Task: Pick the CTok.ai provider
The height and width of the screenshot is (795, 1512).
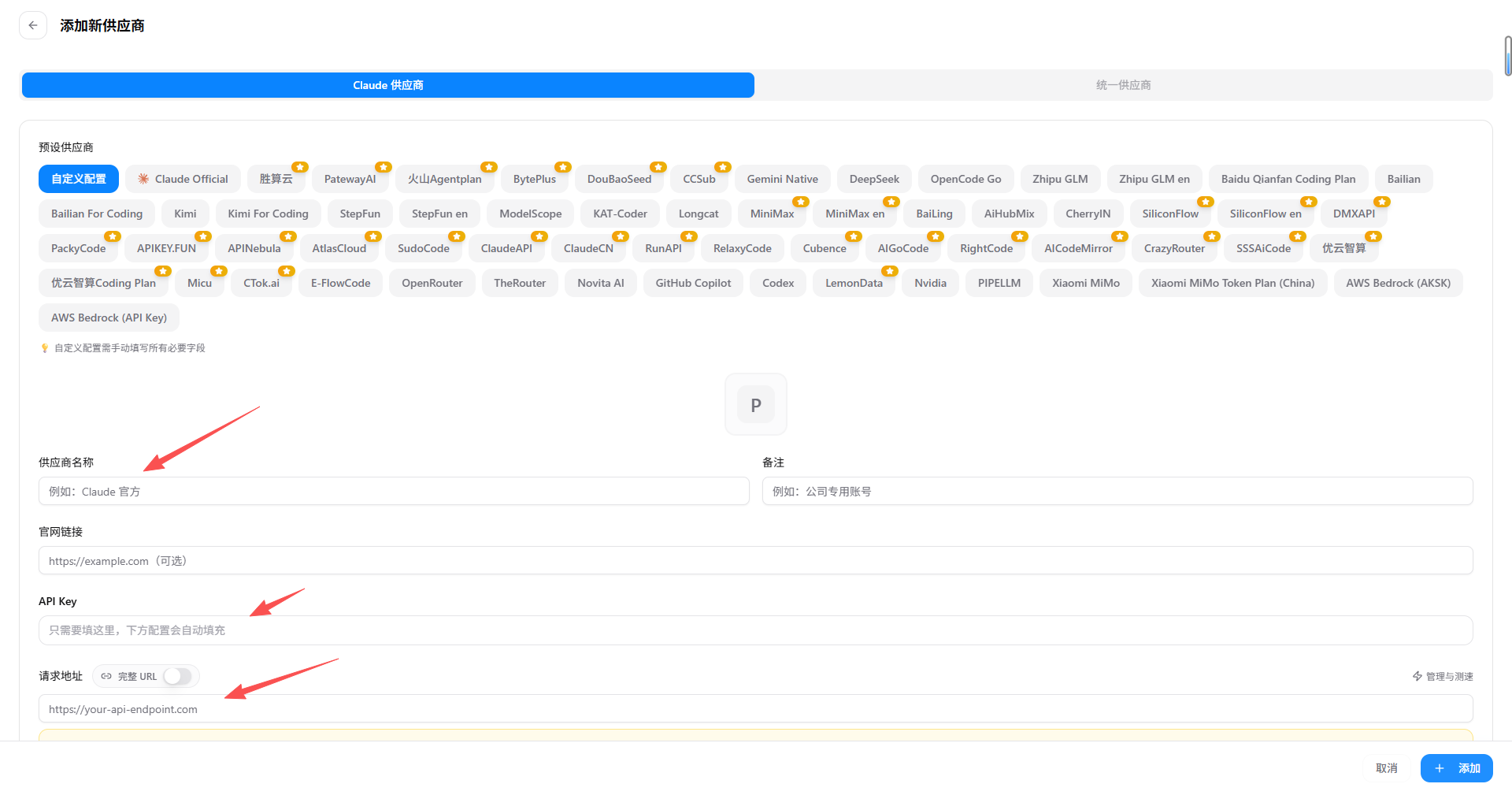Action: click(x=261, y=283)
